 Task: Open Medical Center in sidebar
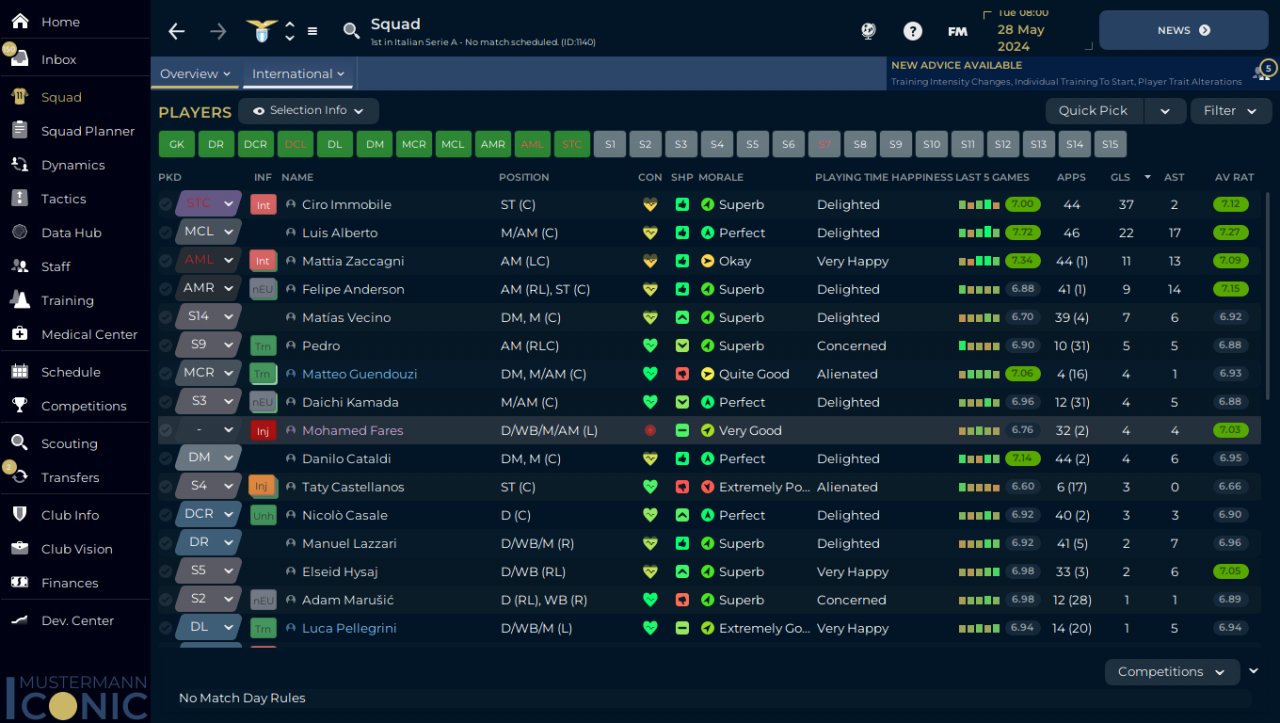point(89,334)
